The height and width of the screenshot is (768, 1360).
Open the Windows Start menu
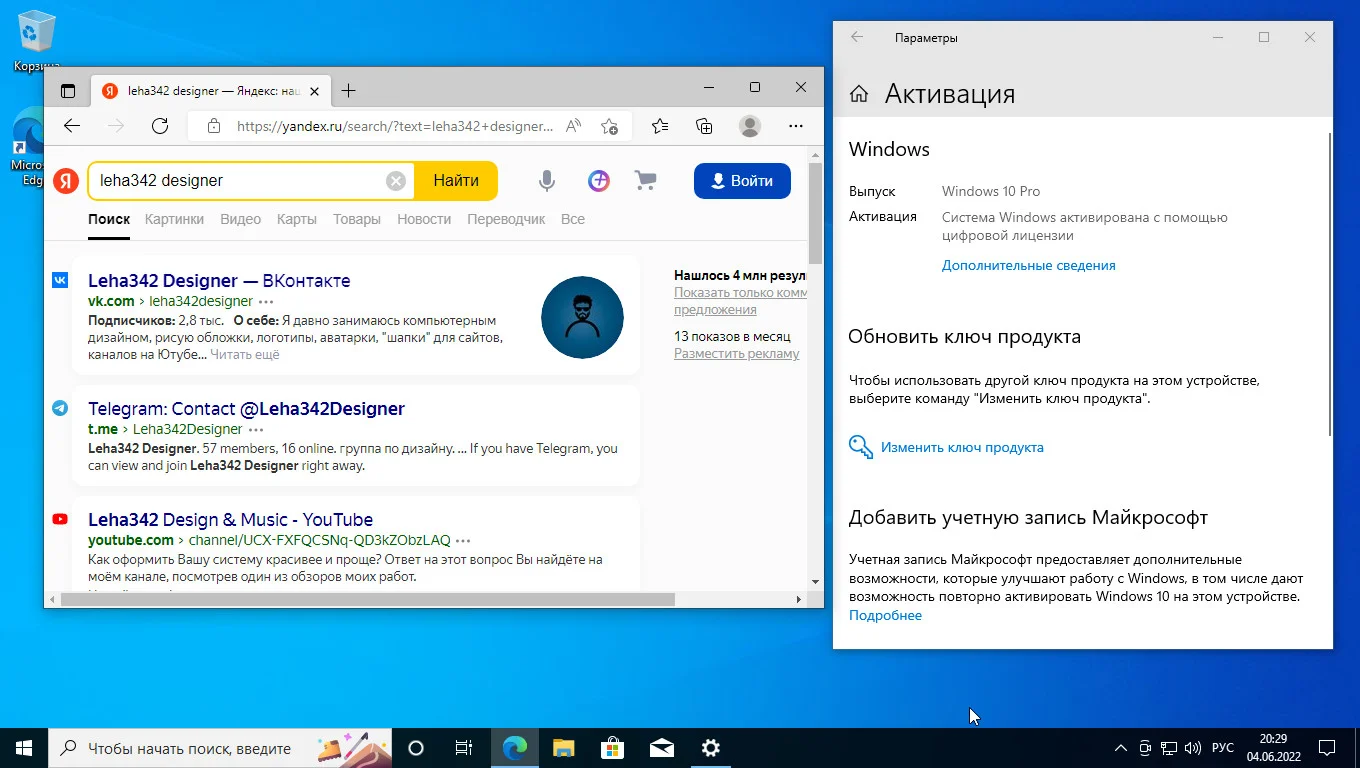pyautogui.click(x=24, y=748)
